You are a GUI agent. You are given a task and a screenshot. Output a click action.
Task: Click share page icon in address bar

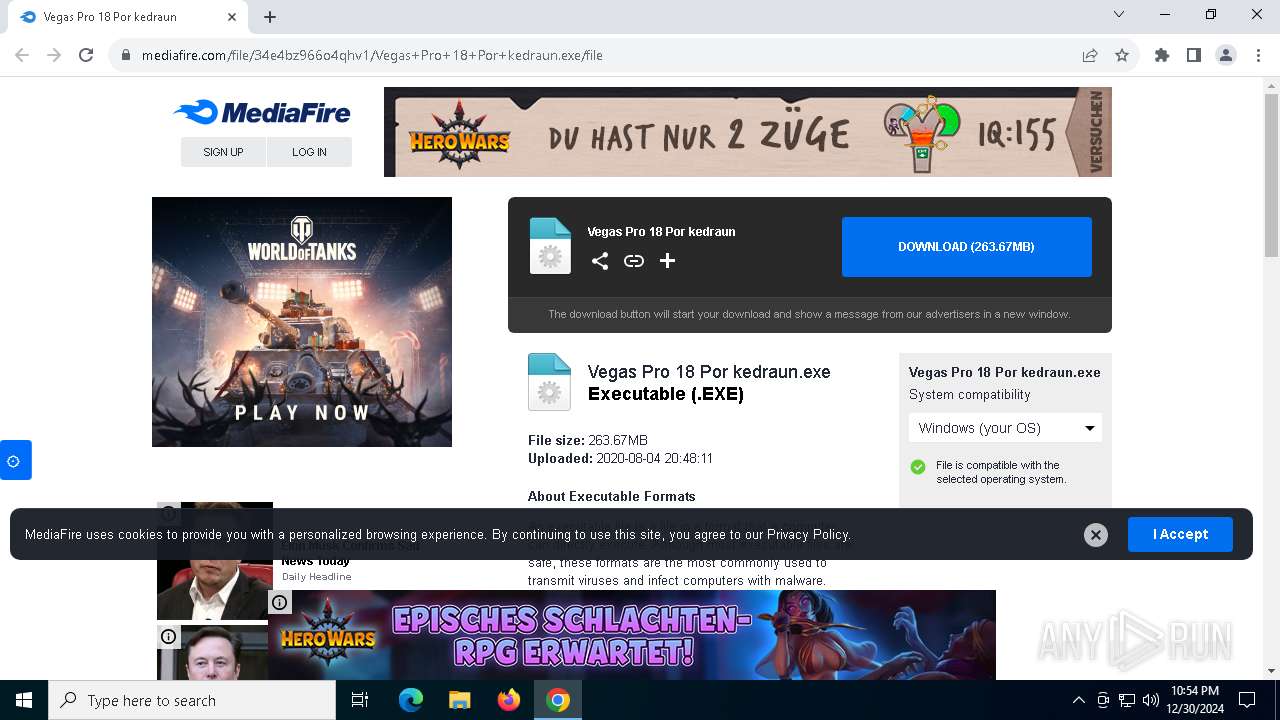click(1090, 55)
